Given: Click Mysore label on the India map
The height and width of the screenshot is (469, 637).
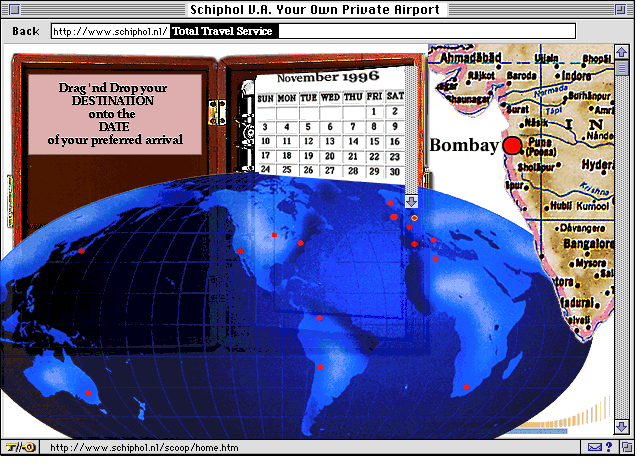Looking at the screenshot, I should [591, 263].
